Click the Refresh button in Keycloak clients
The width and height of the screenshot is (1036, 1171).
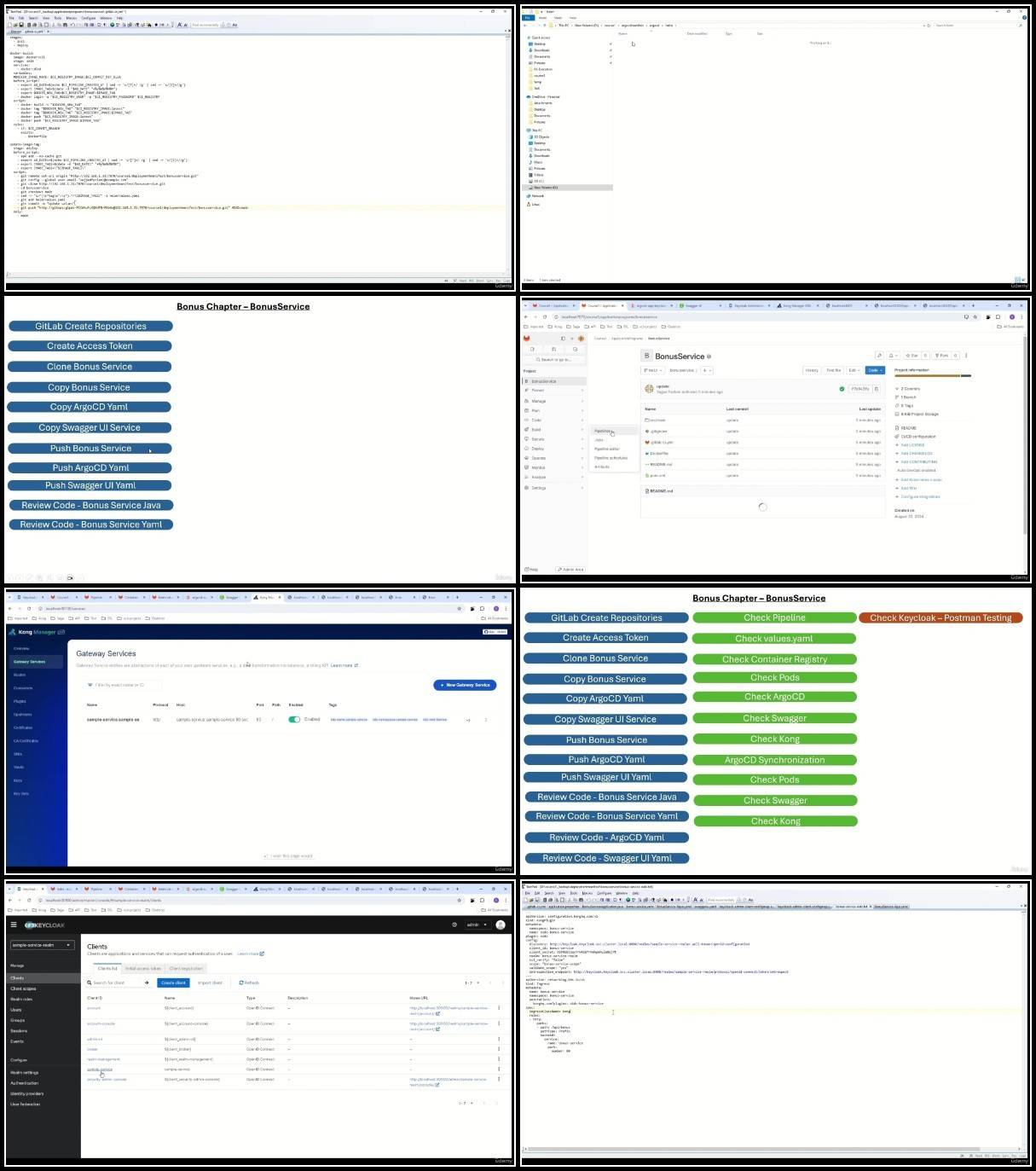coord(249,983)
